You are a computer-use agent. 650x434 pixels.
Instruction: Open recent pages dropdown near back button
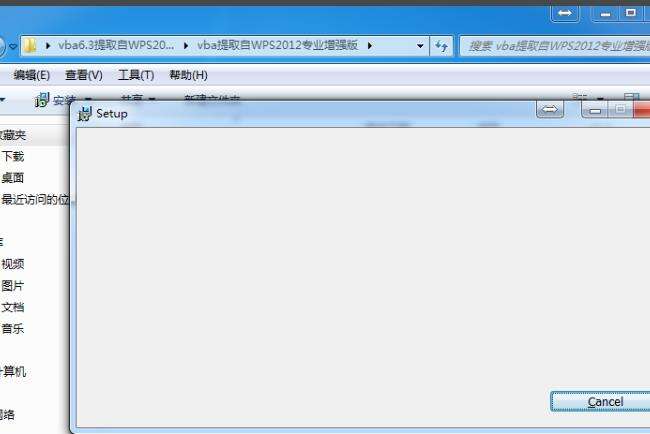tap(13, 46)
